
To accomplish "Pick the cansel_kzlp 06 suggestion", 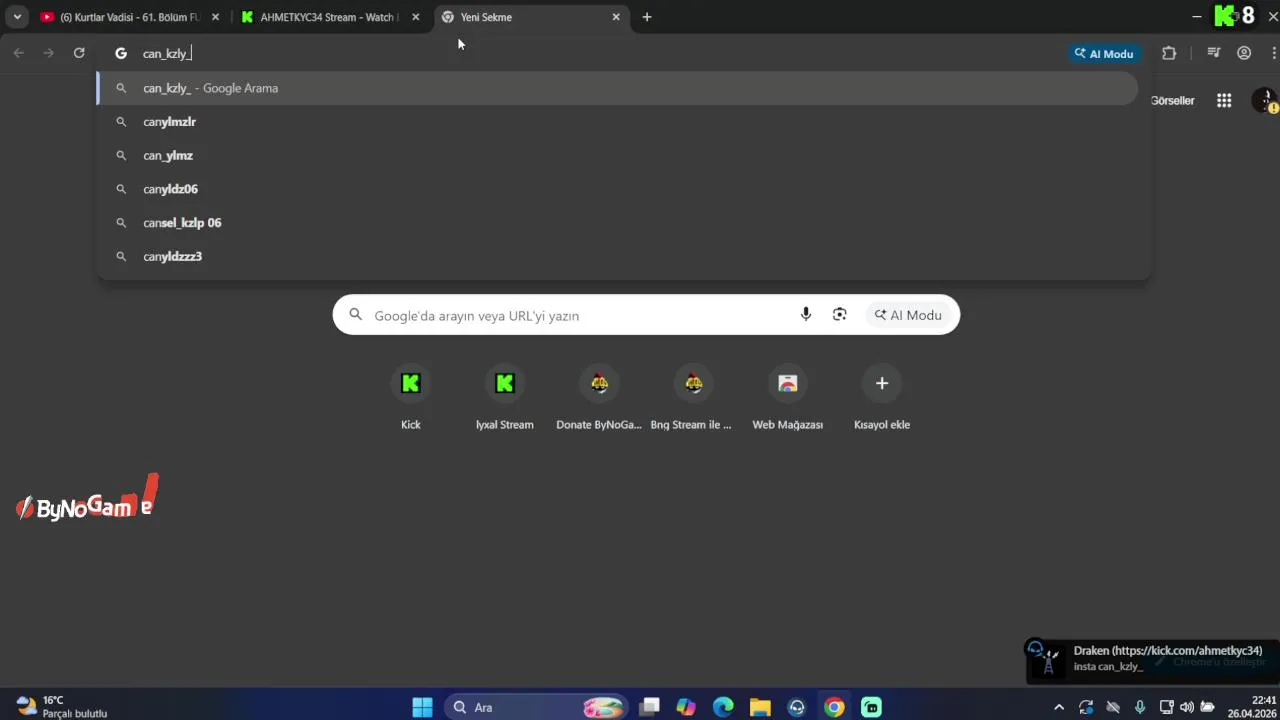I will 617,223.
